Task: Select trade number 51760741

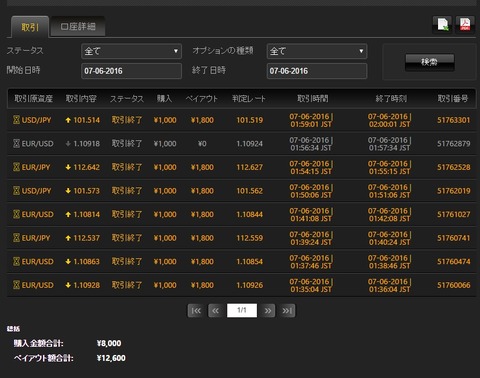Action: pyautogui.click(x=454, y=238)
